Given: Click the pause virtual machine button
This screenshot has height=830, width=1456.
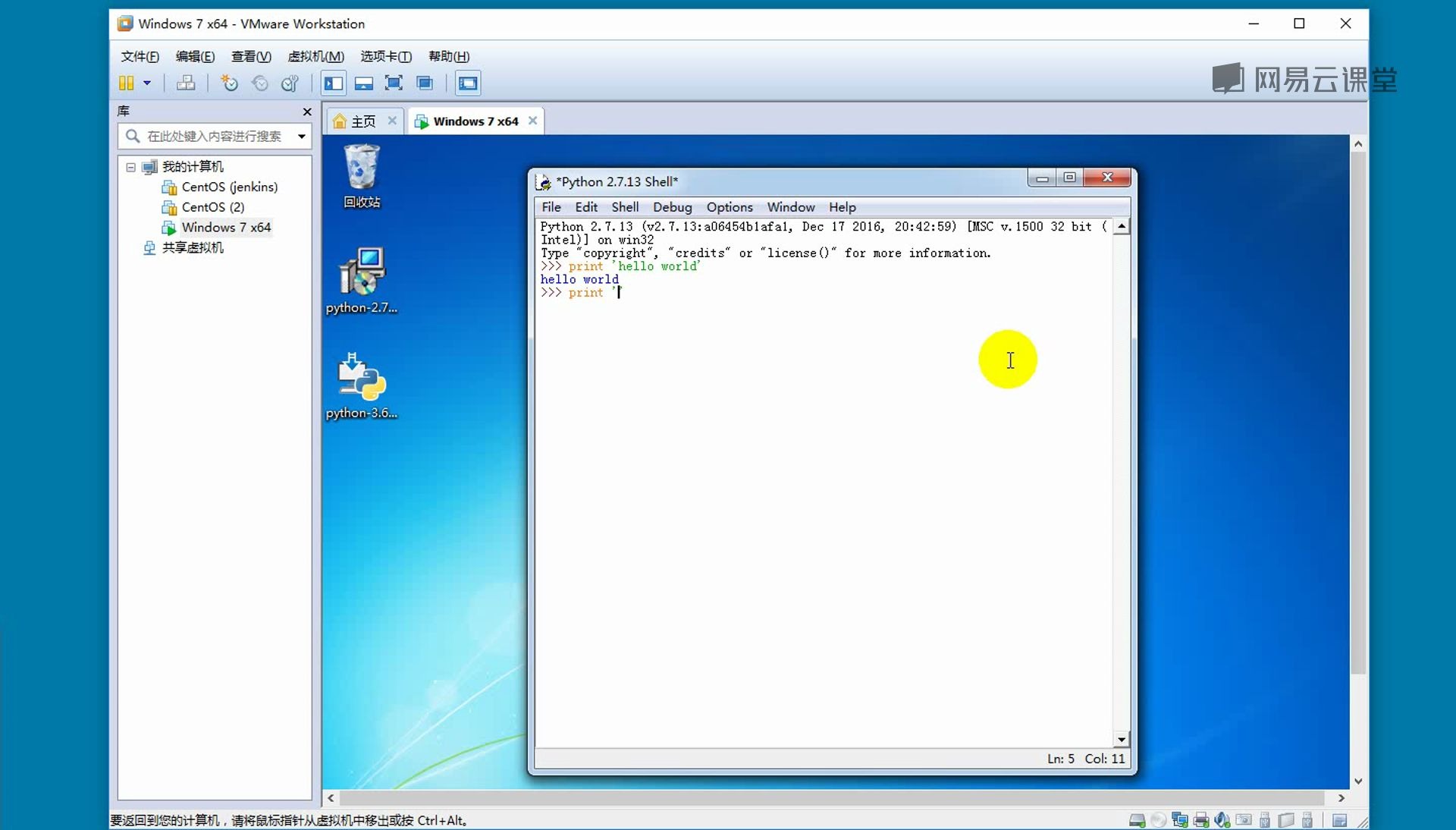Looking at the screenshot, I should pos(126,83).
